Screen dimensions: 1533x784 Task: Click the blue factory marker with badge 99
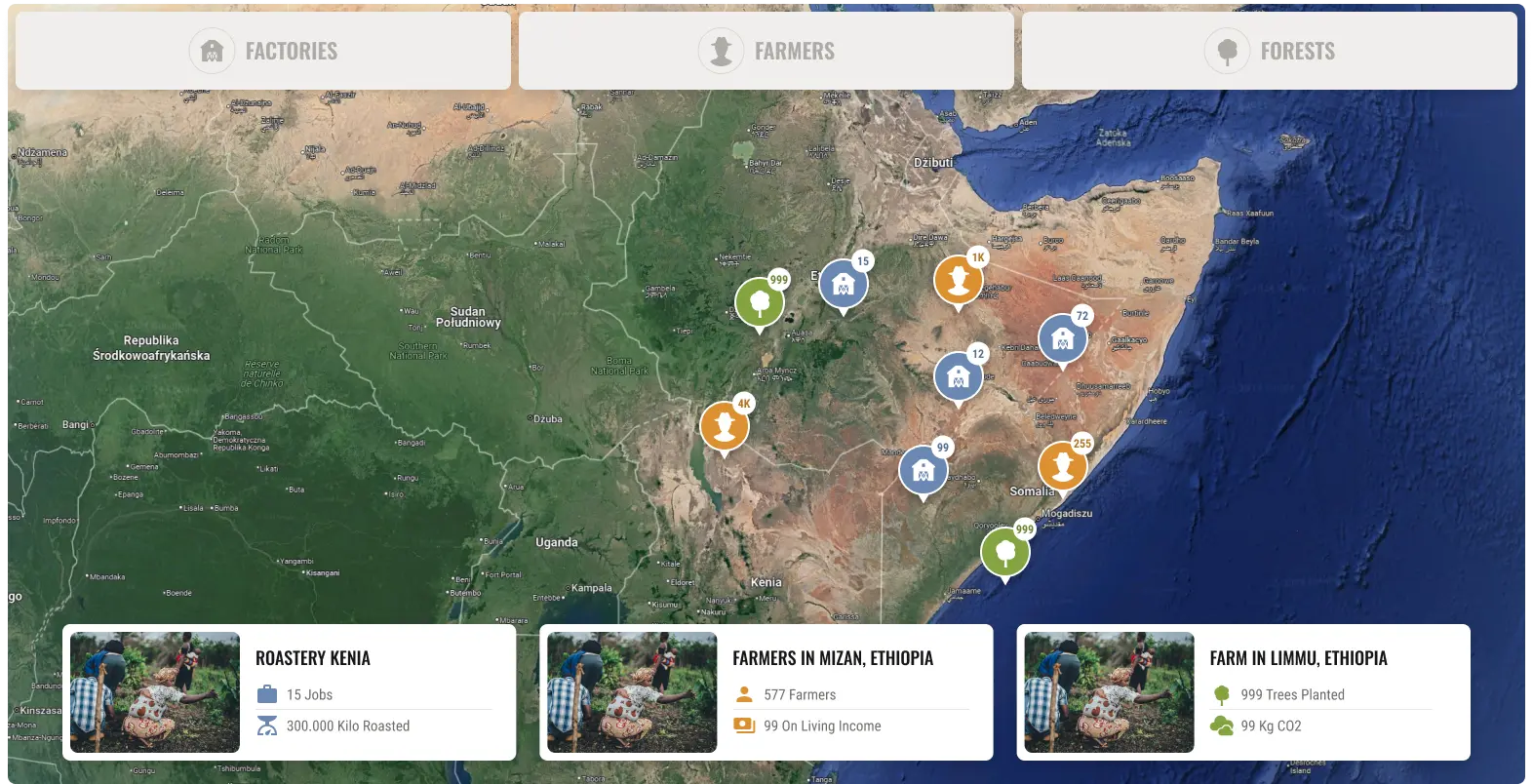point(923,471)
